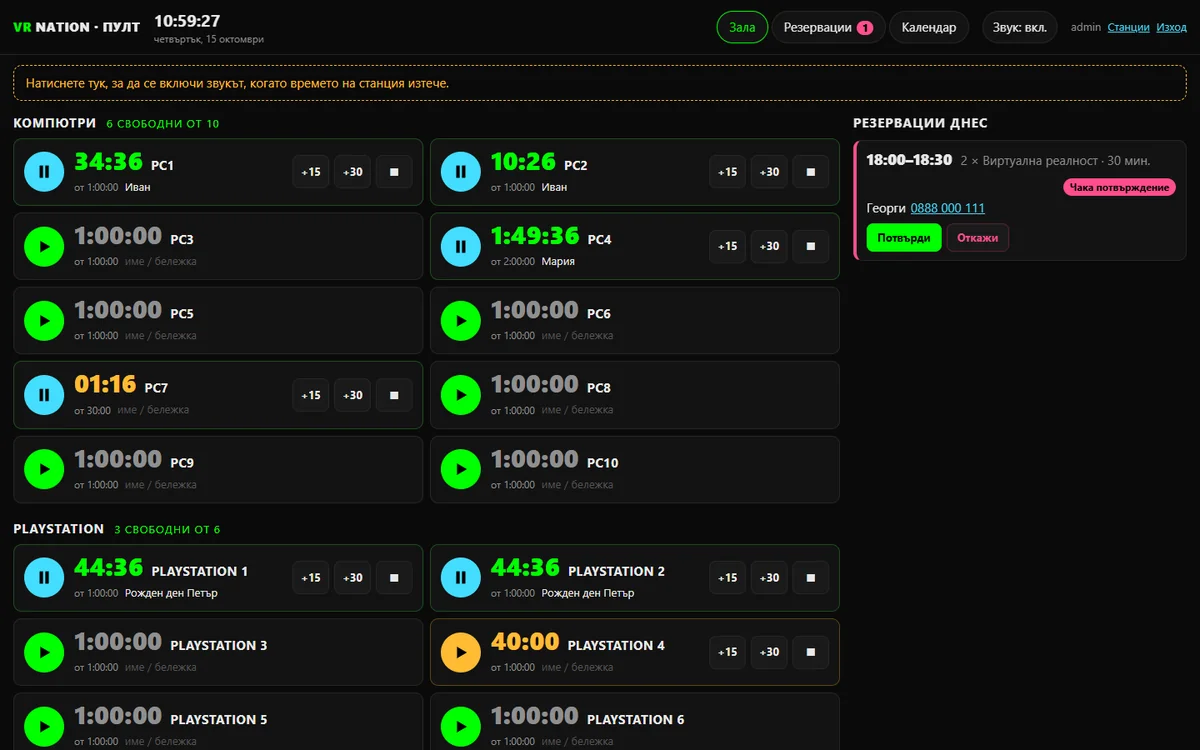Add 30 minutes to PC4

tap(769, 246)
